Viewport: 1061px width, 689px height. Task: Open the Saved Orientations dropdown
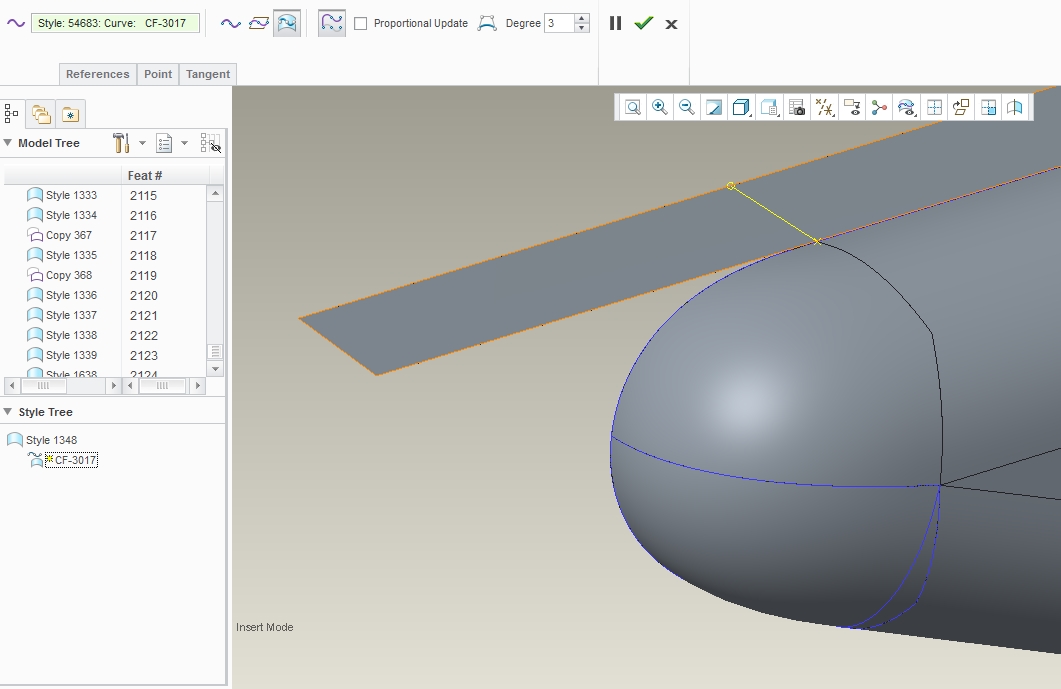tap(769, 108)
